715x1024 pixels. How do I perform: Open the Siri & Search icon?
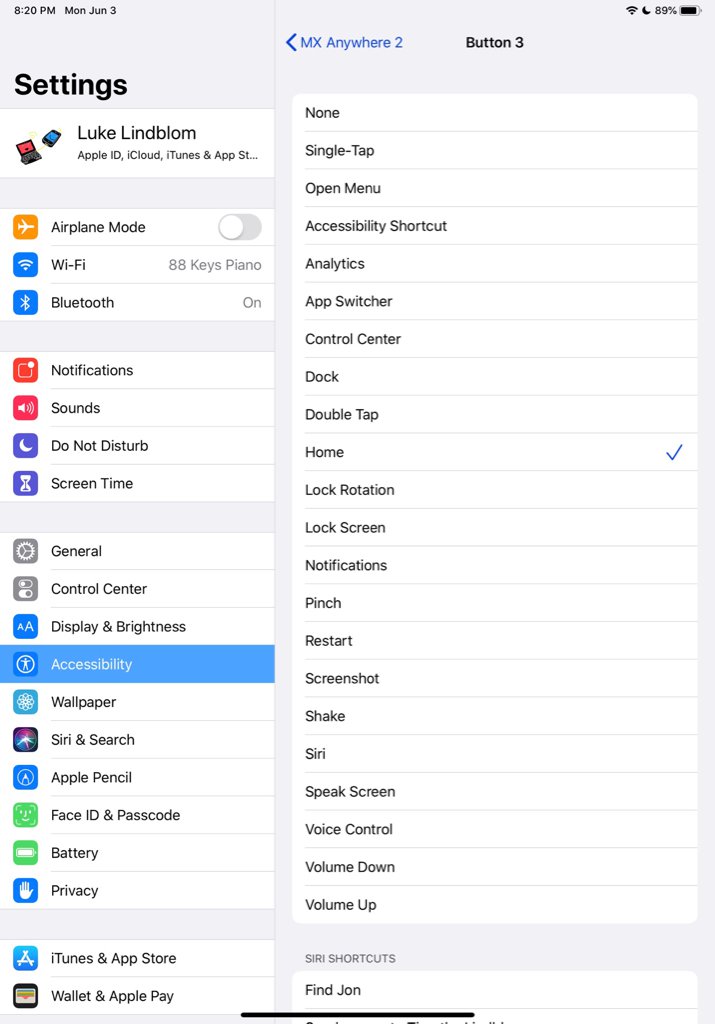point(25,740)
